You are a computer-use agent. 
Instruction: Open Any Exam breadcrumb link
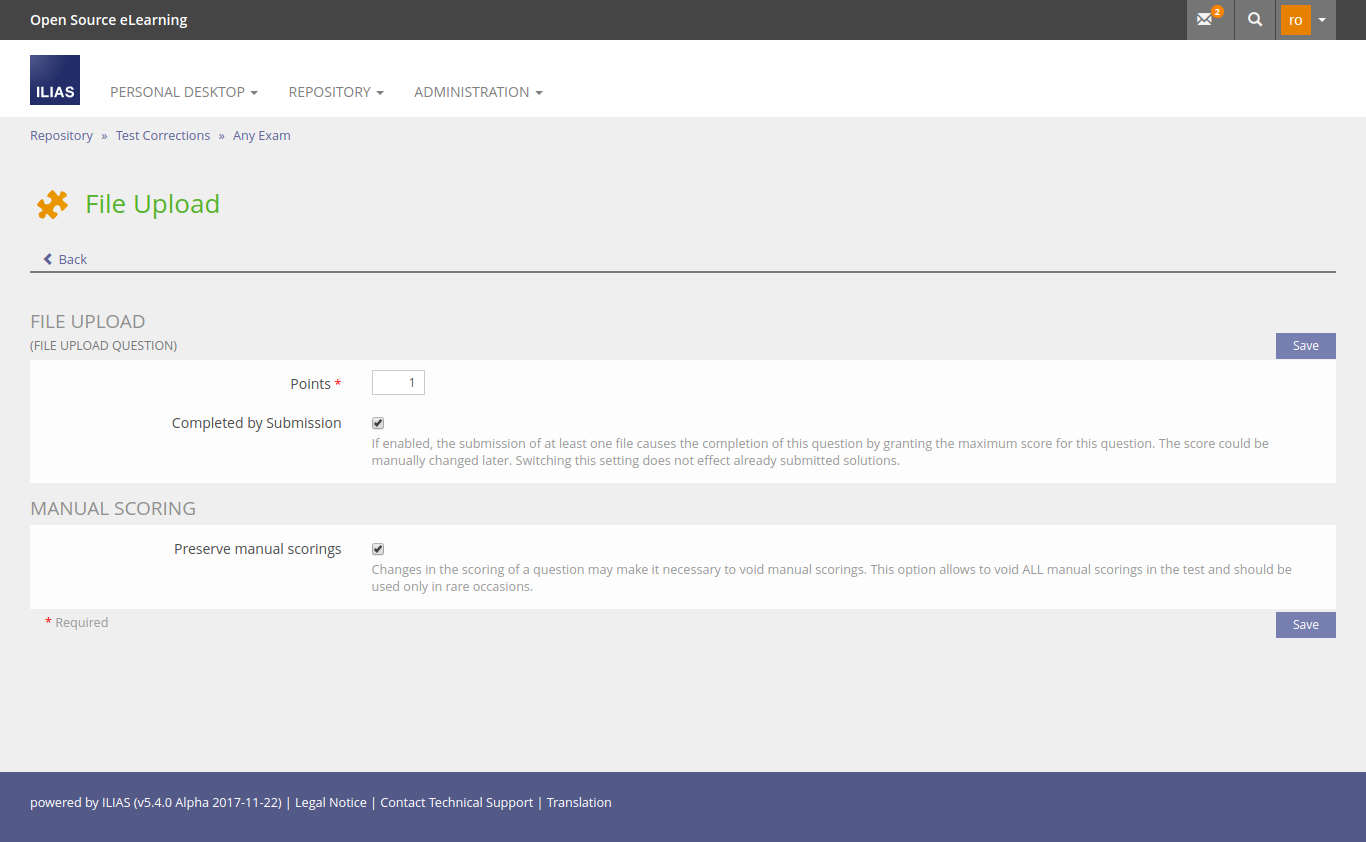[x=262, y=136]
